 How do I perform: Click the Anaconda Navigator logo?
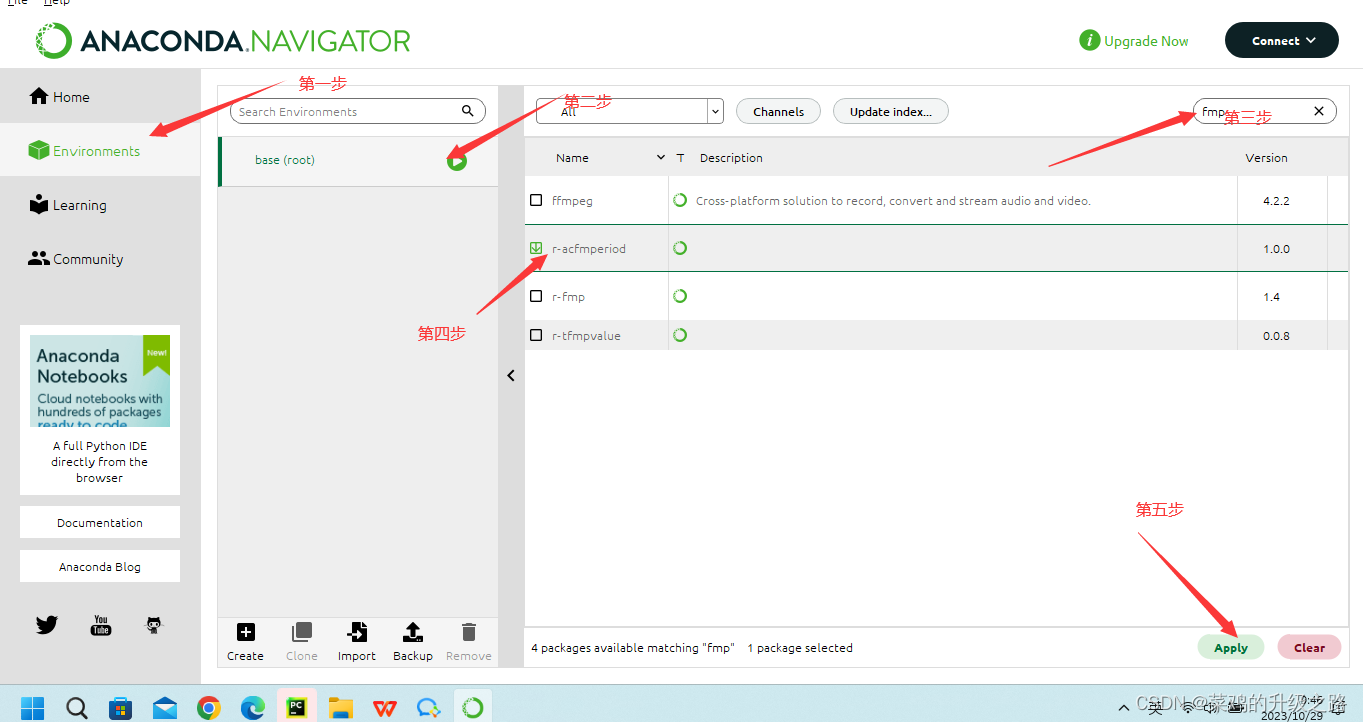pos(223,41)
